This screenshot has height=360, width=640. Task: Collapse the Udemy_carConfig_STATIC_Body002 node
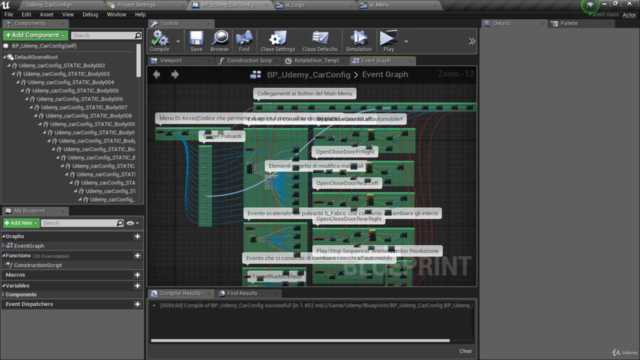pos(9,65)
